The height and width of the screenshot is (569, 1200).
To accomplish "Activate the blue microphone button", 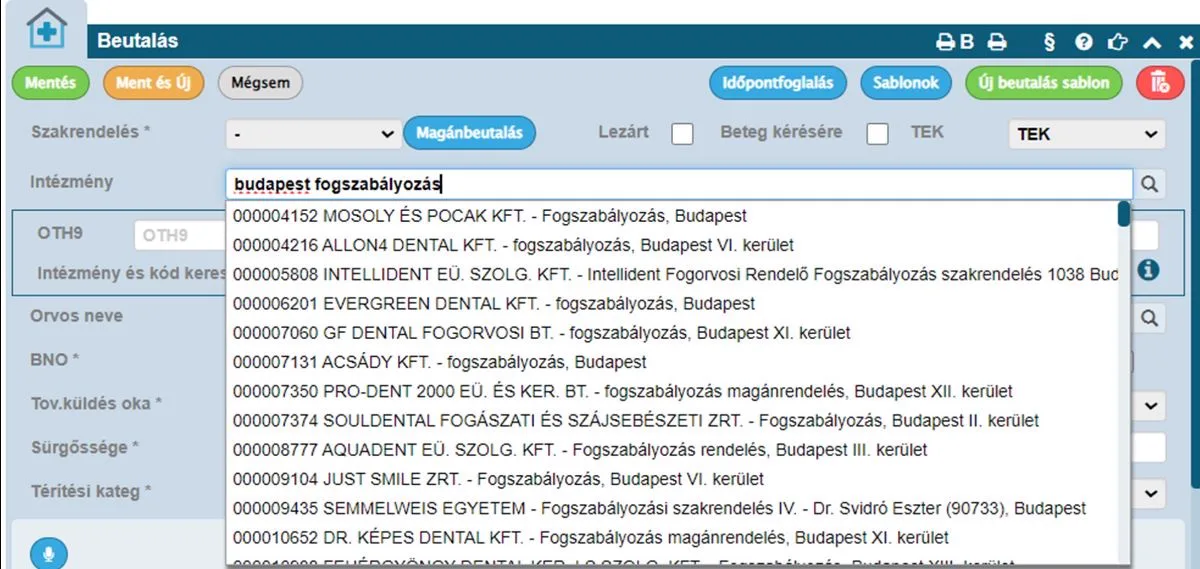I will pos(48,553).
